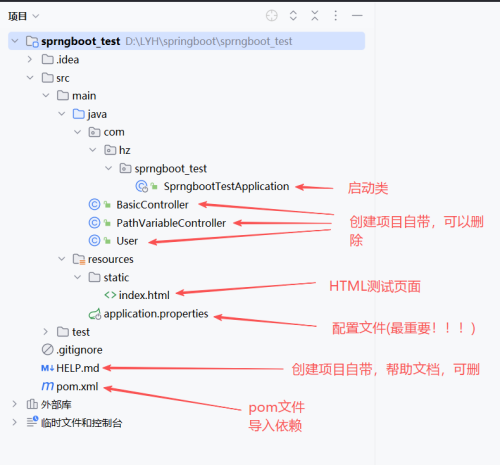The image size is (500, 465).
Task: Click the 外部库 library icon
Action: [32, 404]
